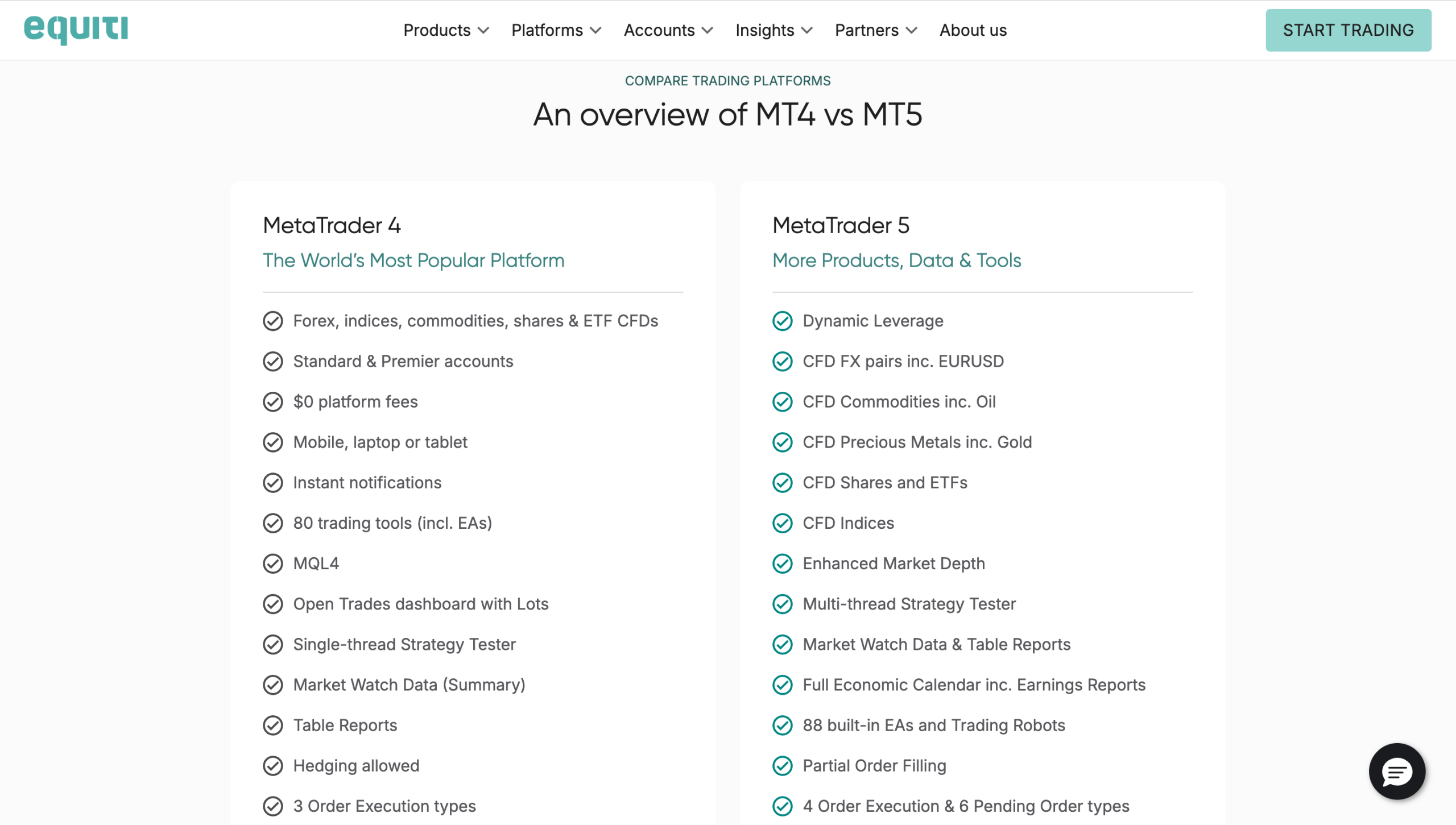This screenshot has width=1456, height=825.
Task: Click 'Table Reports' text
Action: 345,725
